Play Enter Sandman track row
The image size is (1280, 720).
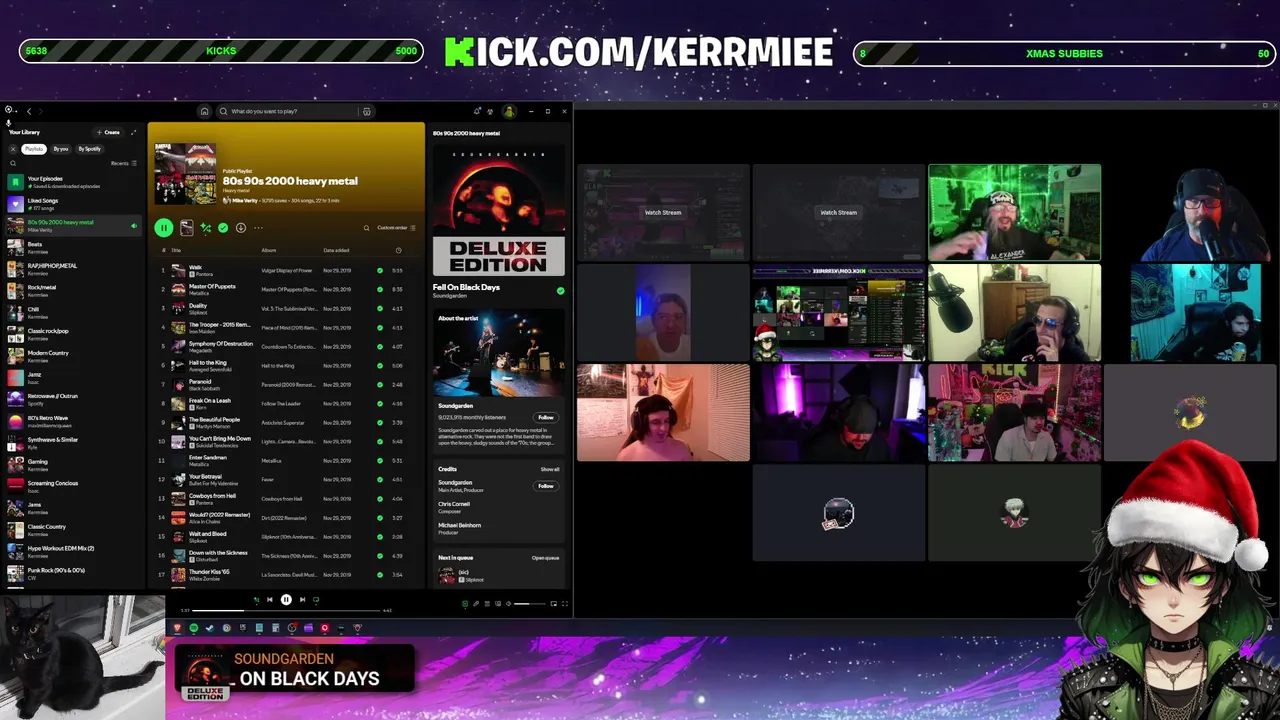288,461
